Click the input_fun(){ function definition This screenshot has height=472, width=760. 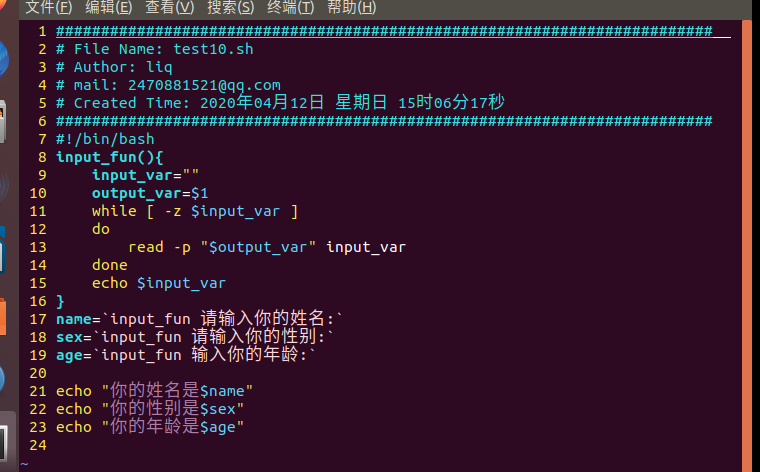click(x=110, y=157)
